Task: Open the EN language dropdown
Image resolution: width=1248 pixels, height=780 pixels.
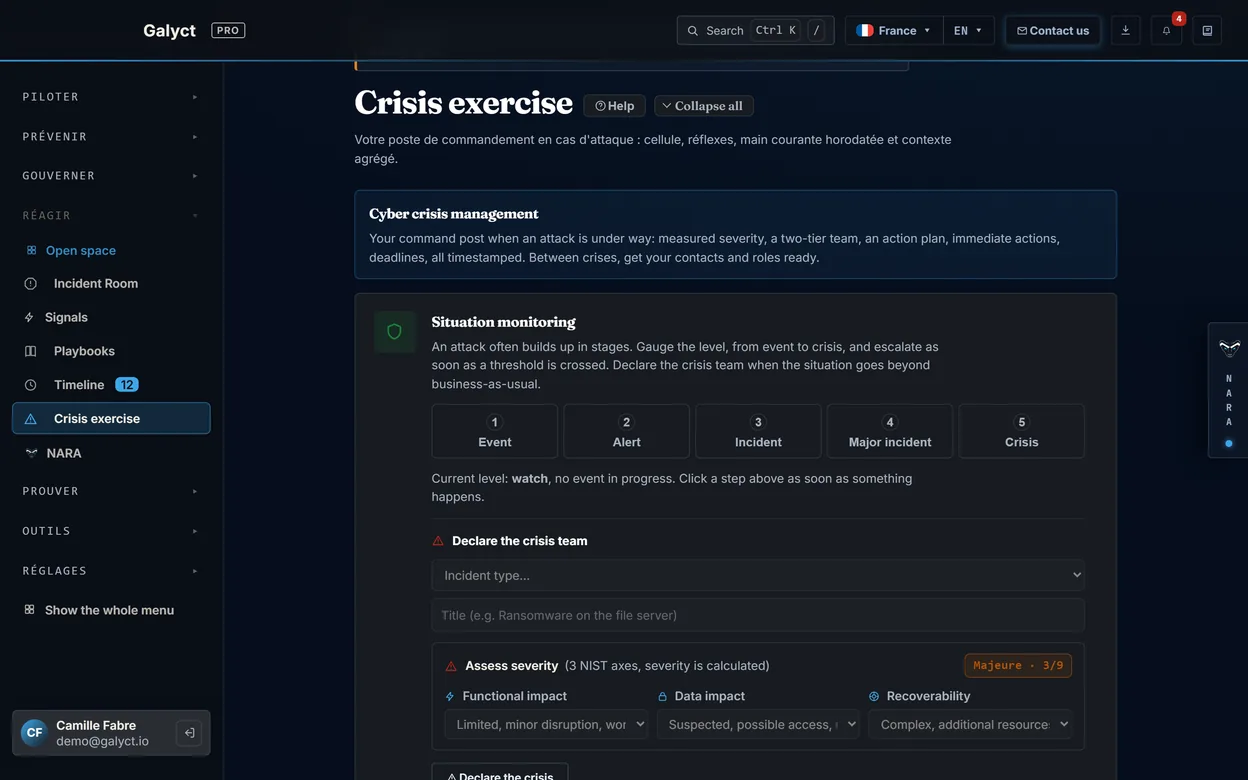Action: point(968,31)
